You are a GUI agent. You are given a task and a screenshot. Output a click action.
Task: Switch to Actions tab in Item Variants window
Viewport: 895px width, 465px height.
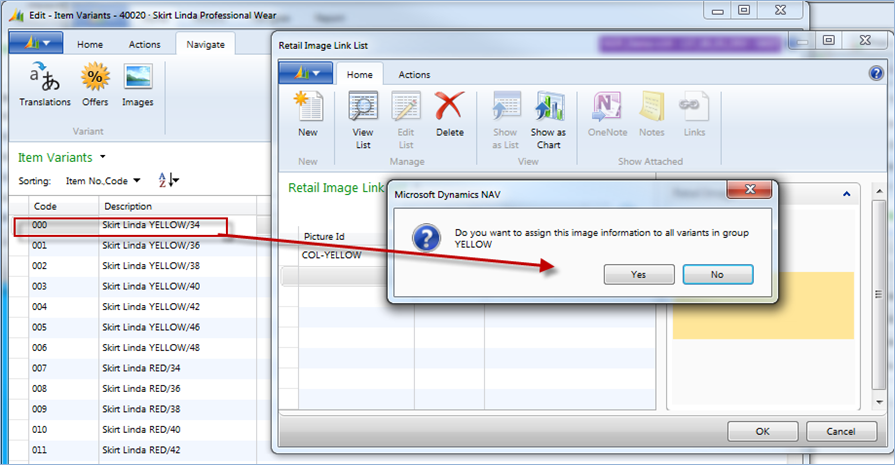pos(144,45)
